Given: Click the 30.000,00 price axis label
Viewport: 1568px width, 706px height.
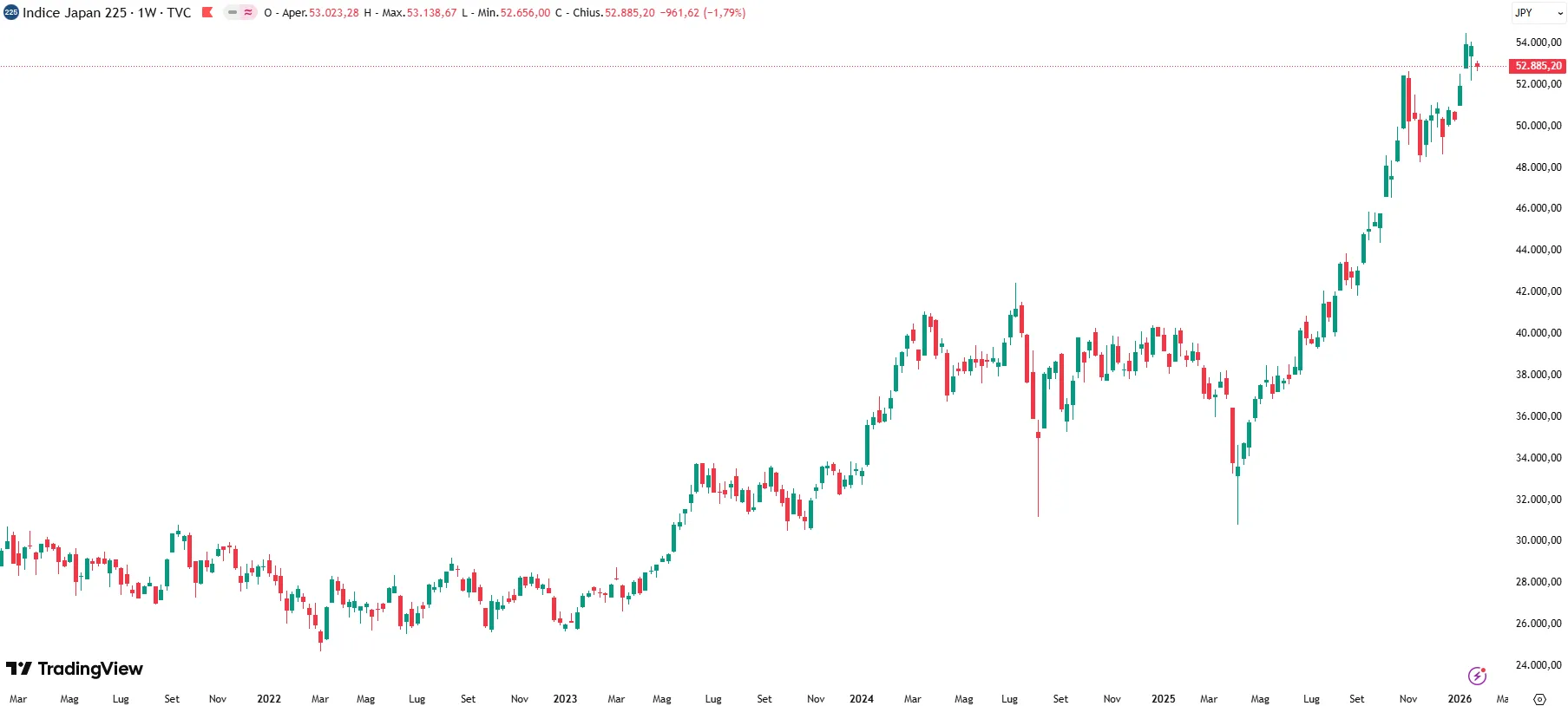Looking at the screenshot, I should click(x=1538, y=540).
